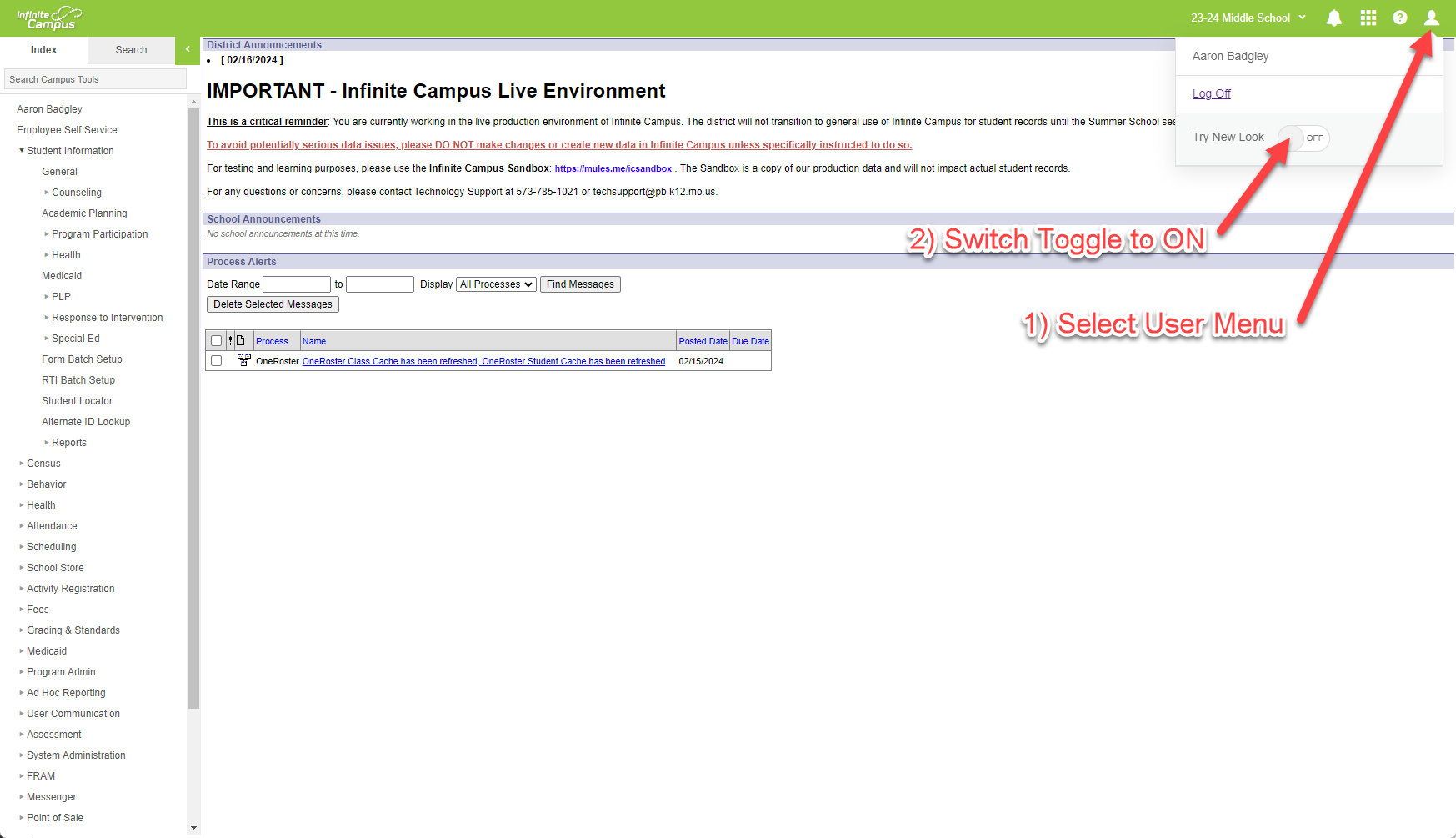Image resolution: width=1456 pixels, height=838 pixels.
Task: Expand the Grading & Standards module
Action: tap(22, 630)
